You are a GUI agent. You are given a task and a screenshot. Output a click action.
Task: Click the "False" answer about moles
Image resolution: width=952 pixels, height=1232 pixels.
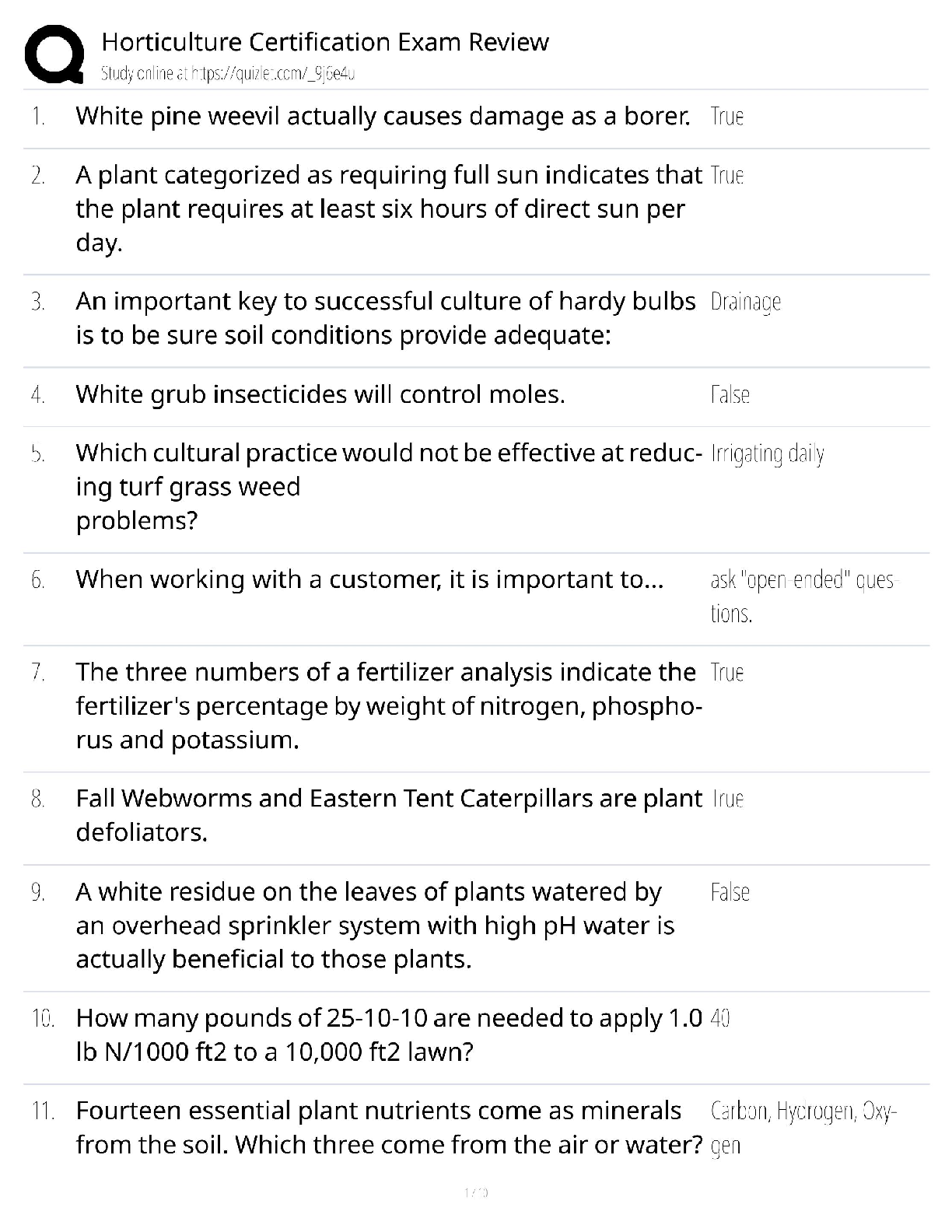tap(730, 395)
